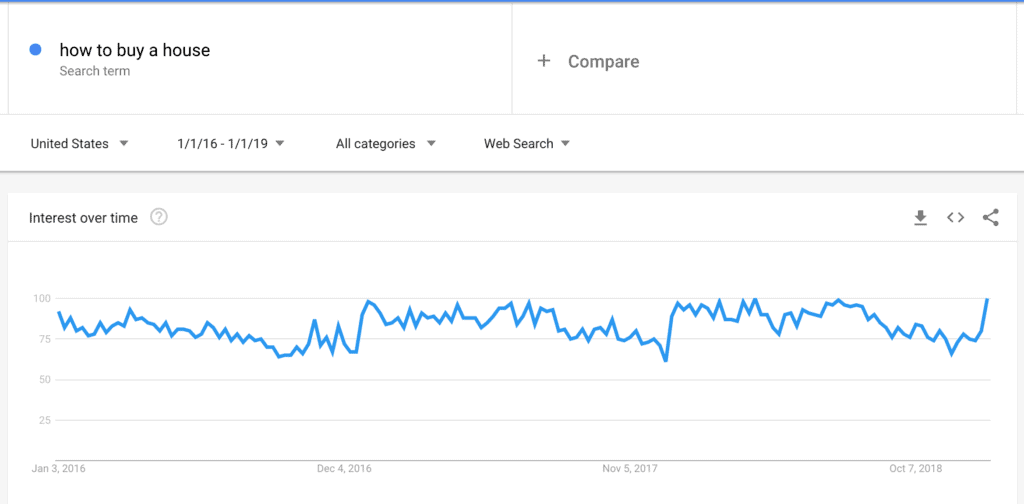Image resolution: width=1024 pixels, height=504 pixels.
Task: Share the Interest over time chart
Action: pos(990,218)
